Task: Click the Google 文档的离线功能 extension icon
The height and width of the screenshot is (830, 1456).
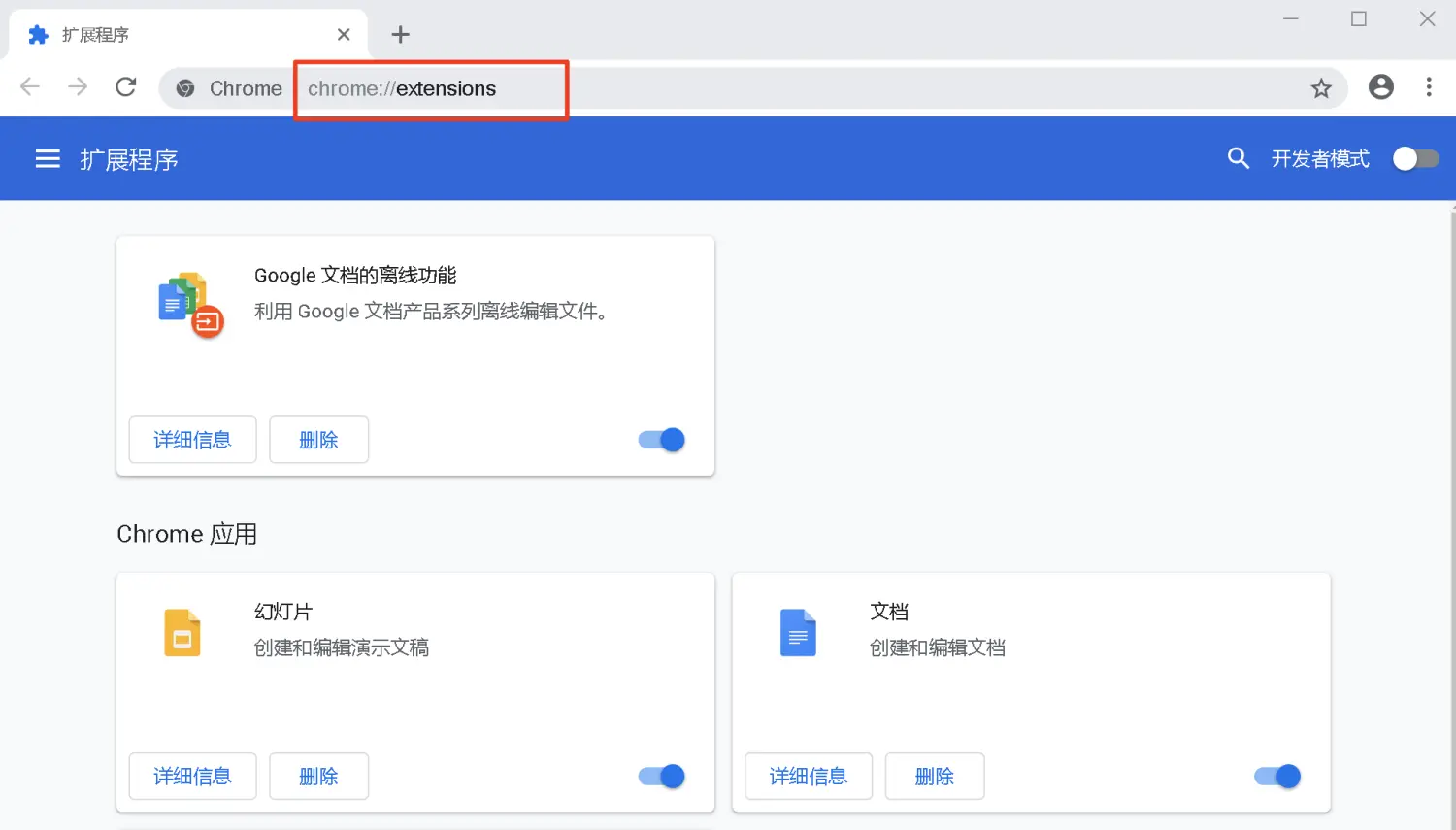Action: click(x=190, y=304)
